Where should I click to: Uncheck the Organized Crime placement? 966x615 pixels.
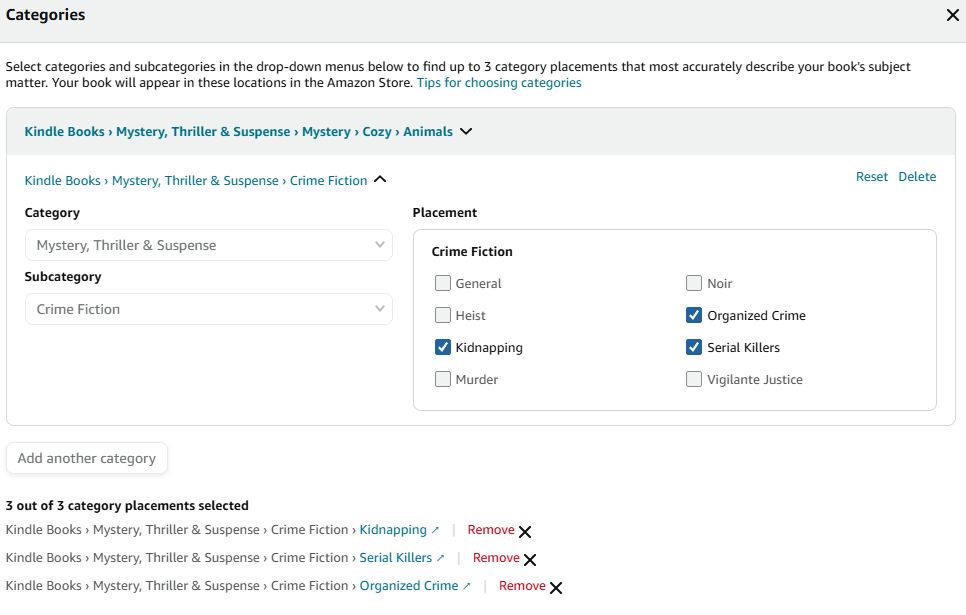(694, 315)
